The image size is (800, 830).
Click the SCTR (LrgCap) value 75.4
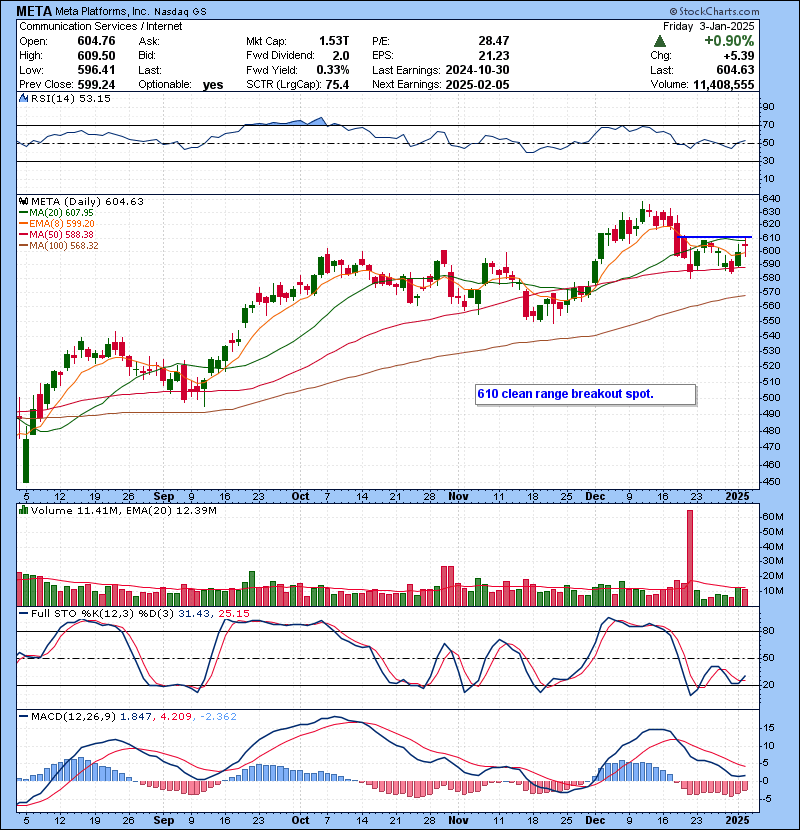click(x=337, y=84)
